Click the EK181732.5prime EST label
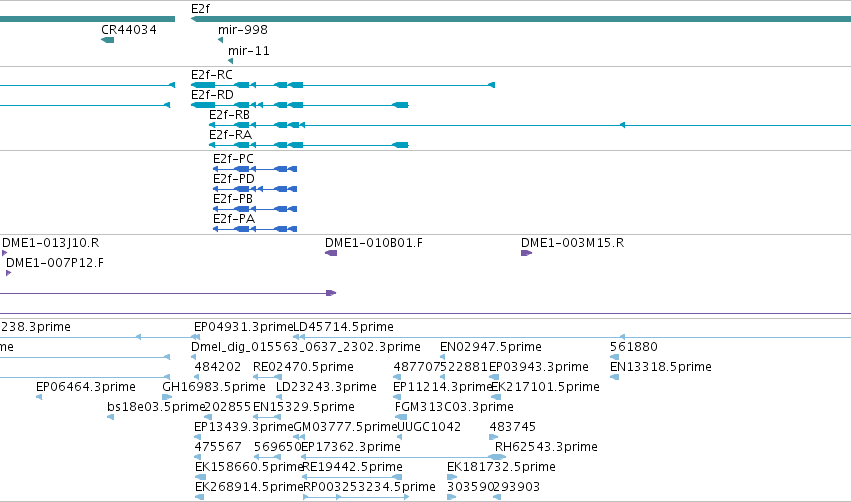851x502 pixels. (x=501, y=467)
